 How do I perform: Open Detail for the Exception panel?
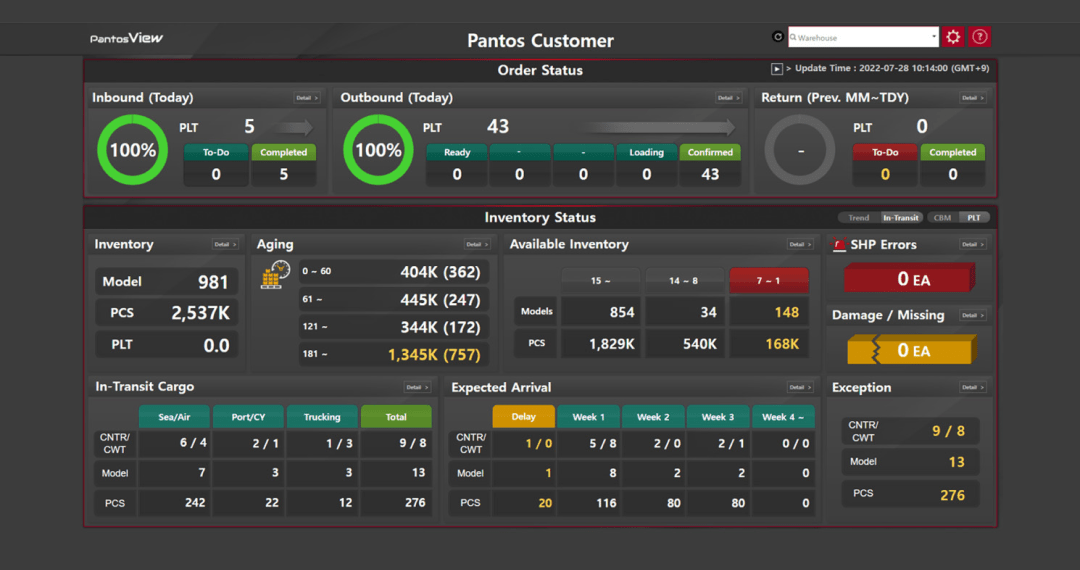pos(973,388)
